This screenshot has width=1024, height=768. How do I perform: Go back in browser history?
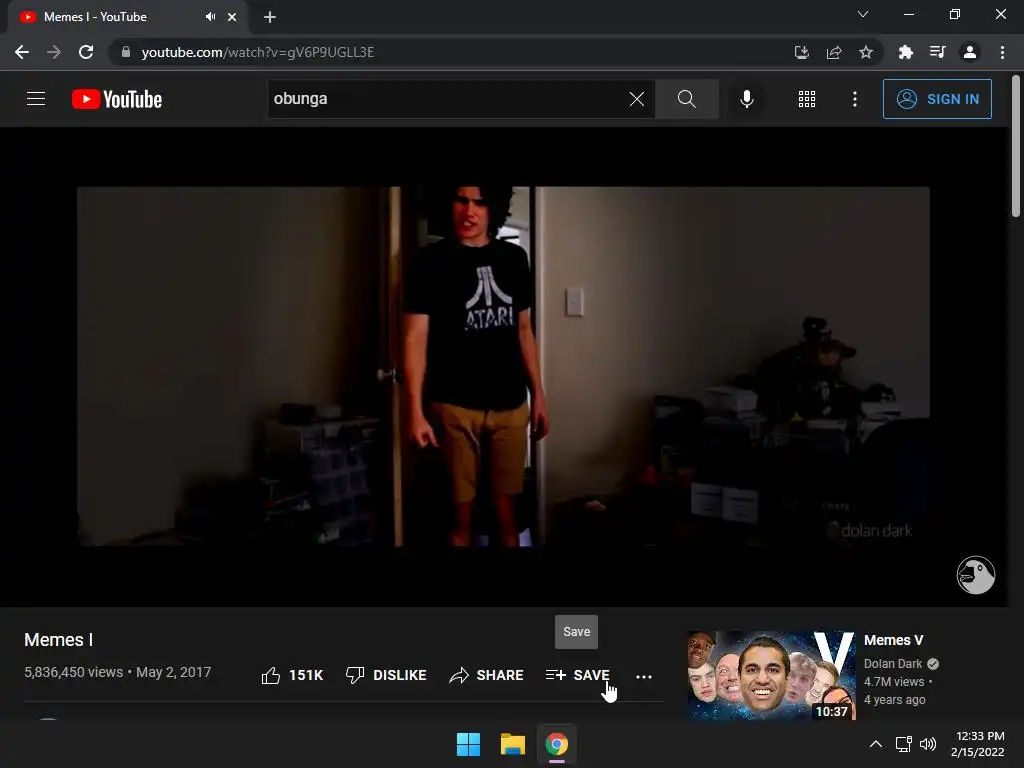[x=22, y=52]
